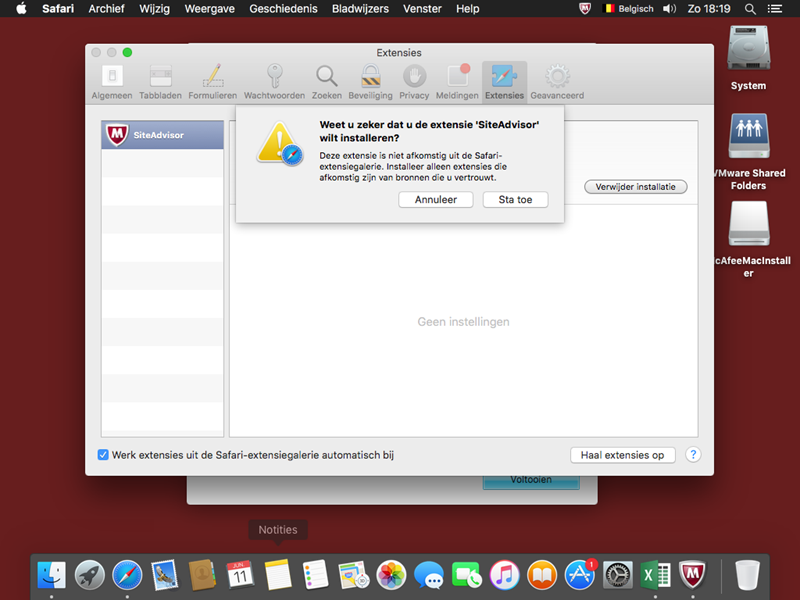
Task: Open the Wijzig menu
Action: click(x=154, y=9)
